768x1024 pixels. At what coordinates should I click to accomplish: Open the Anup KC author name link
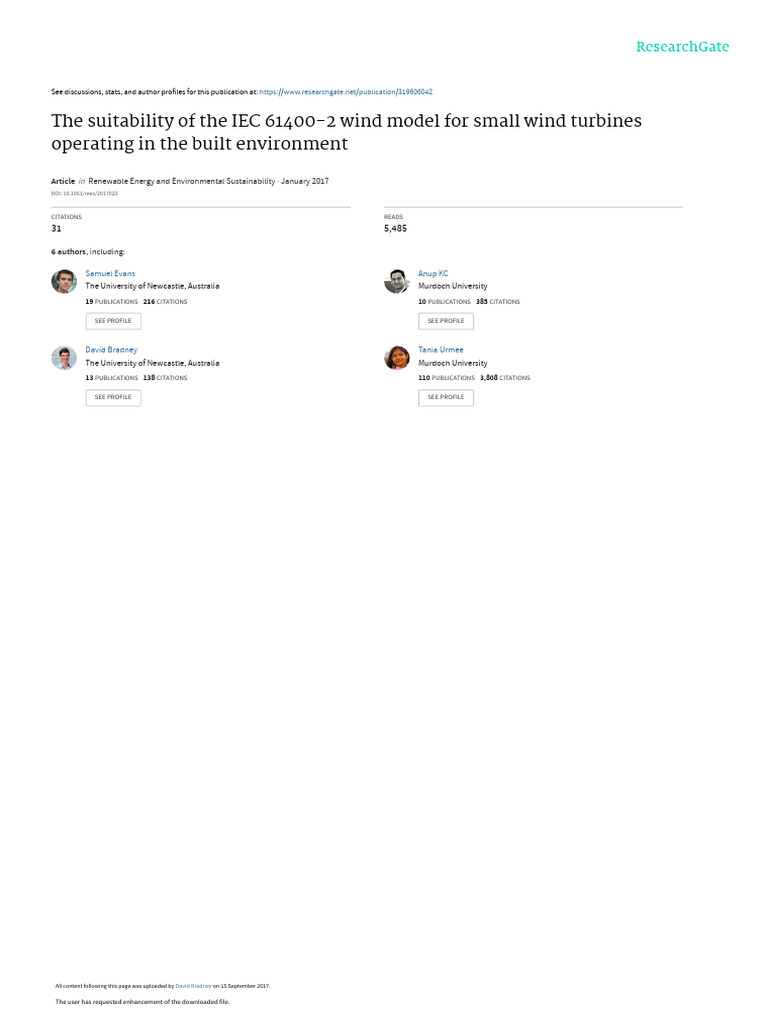433,273
